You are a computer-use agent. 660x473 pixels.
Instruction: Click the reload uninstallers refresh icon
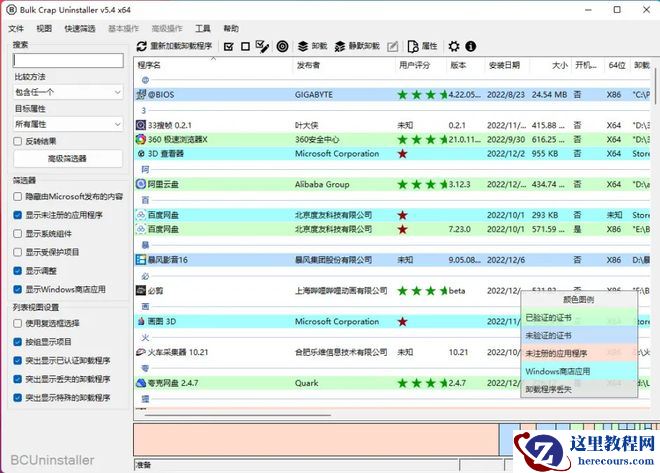pos(141,46)
